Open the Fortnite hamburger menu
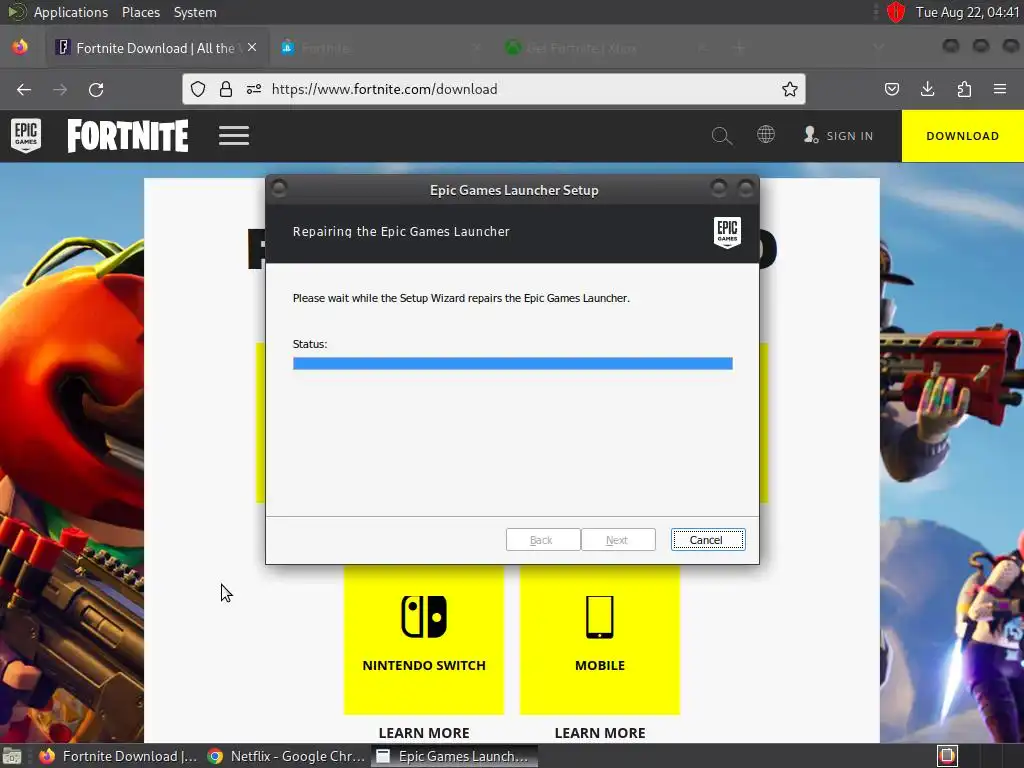1024x768 pixels. pyautogui.click(x=234, y=136)
